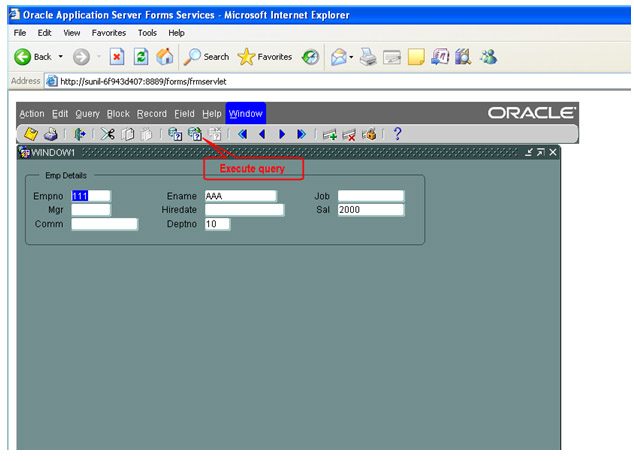The width and height of the screenshot is (634, 461).
Task: Click the Cancel Query icon
Action: coord(215,134)
